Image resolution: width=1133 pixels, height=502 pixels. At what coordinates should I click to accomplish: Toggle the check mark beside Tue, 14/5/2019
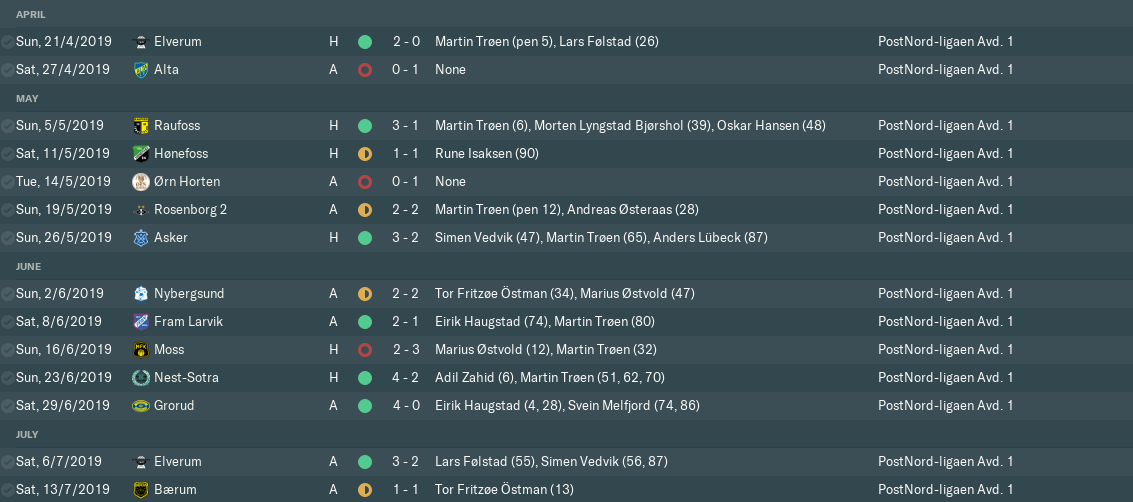click(x=8, y=182)
